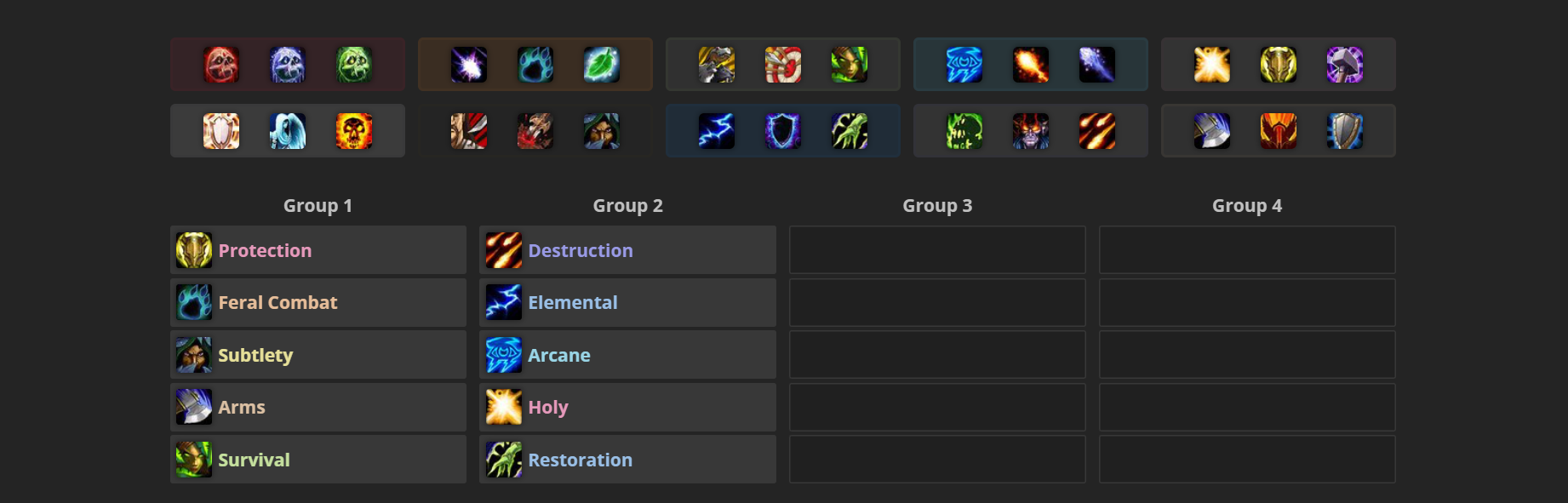1568x503 pixels.
Task: Select the Fire mage fireball icon
Action: 1030,64
